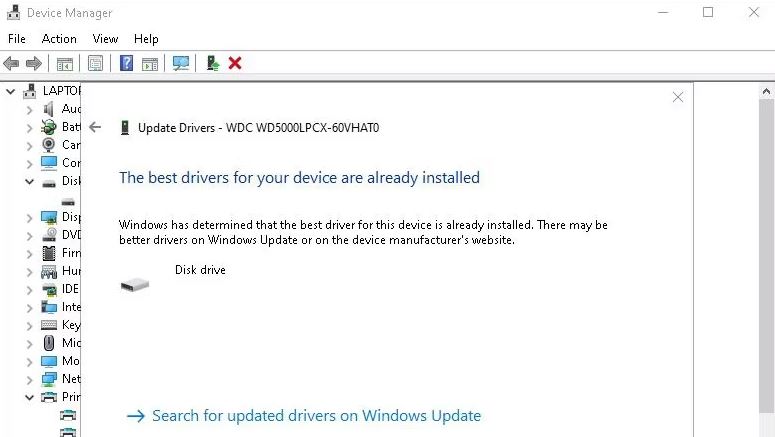Click the vertical scrollbar up arrow
Screen dimensions: 775x437
coord(766,91)
